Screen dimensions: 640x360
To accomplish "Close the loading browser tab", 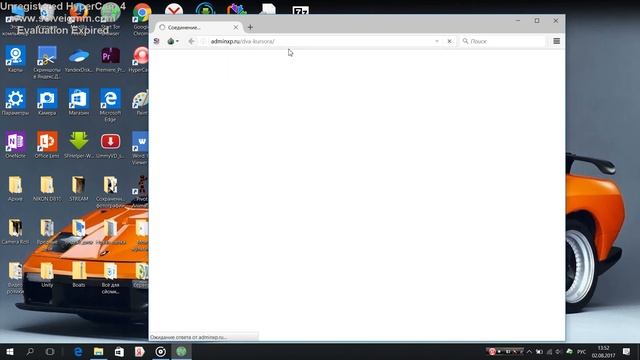I will coord(236,27).
